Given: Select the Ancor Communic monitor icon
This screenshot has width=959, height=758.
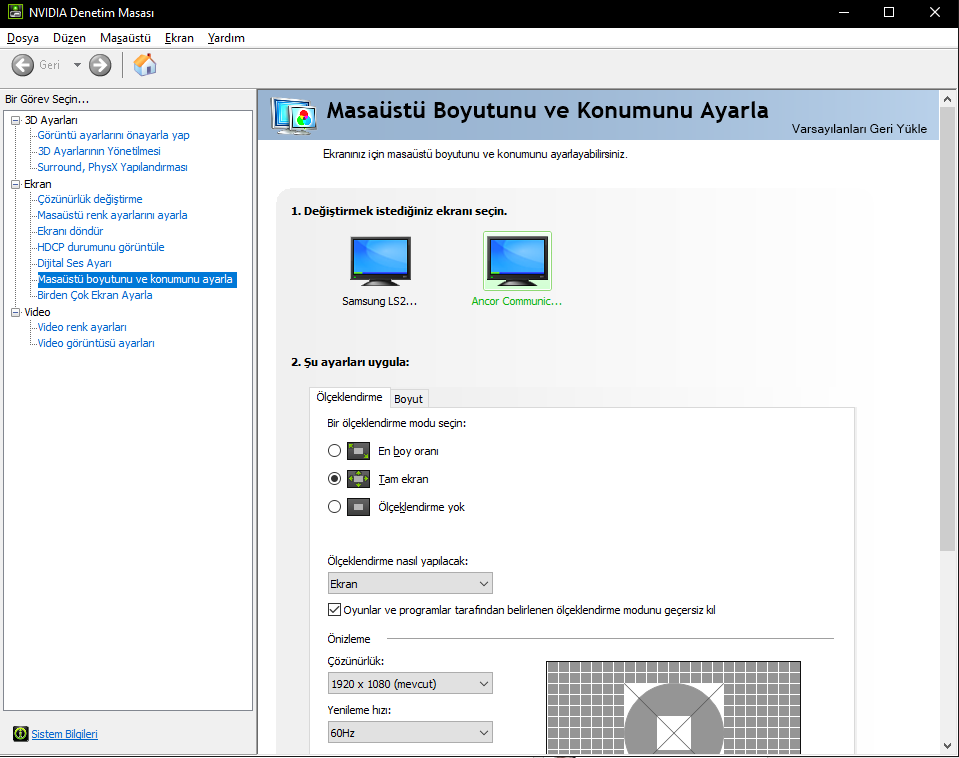Looking at the screenshot, I should [517, 260].
